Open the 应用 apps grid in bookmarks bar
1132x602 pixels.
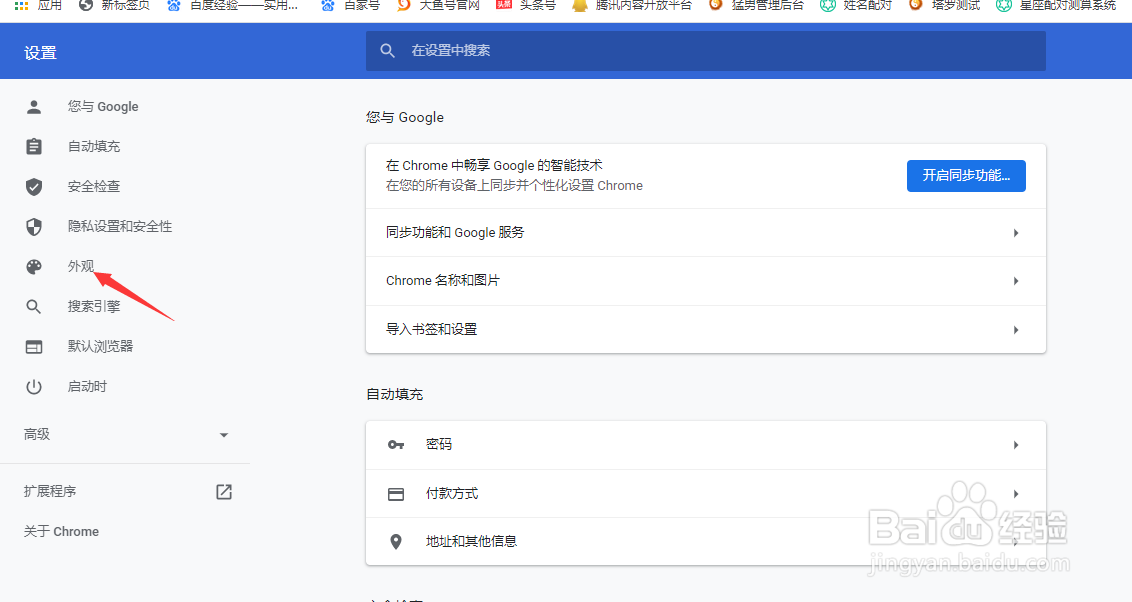pos(38,5)
